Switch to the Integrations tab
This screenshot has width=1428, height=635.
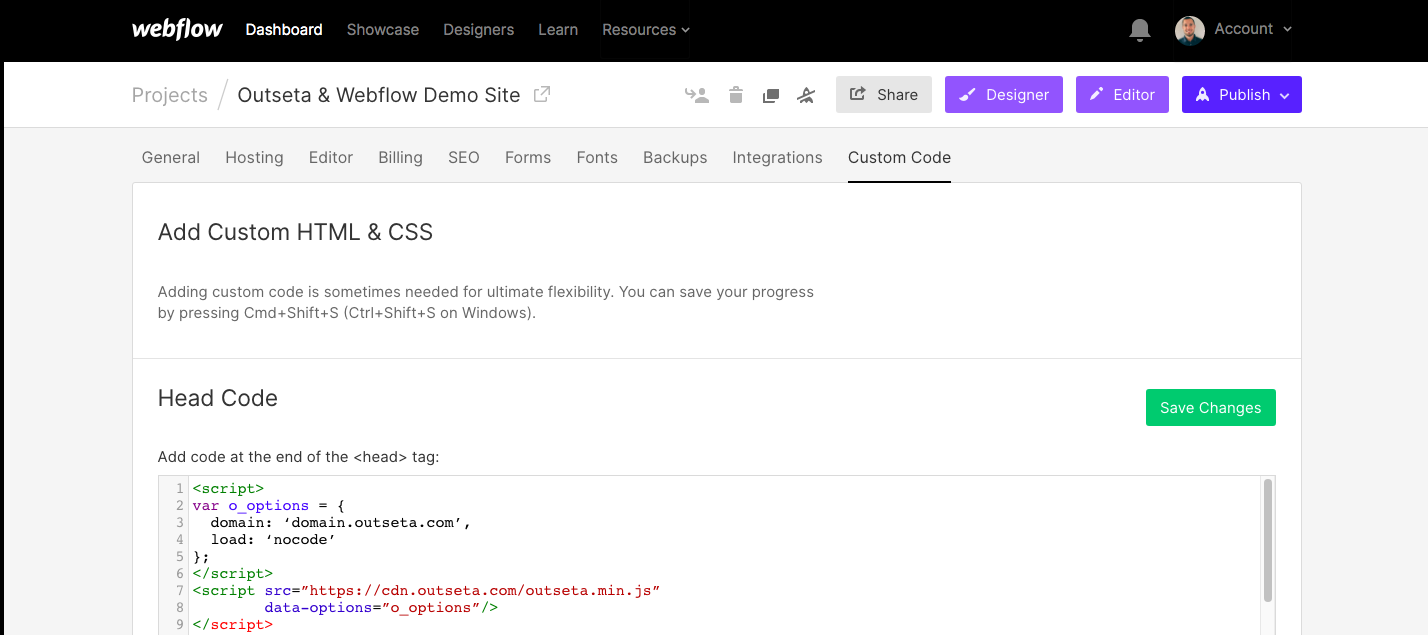pyautogui.click(x=777, y=157)
